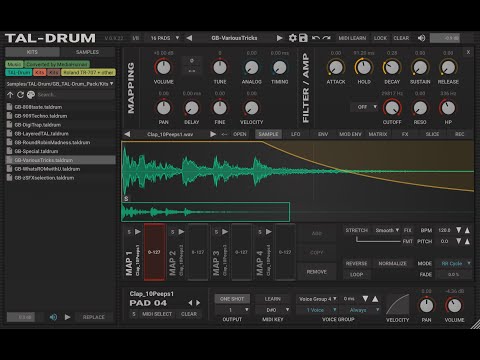Viewport: 480px width, 360px height.
Task: Refresh the kit browser list
Action: tap(20, 95)
